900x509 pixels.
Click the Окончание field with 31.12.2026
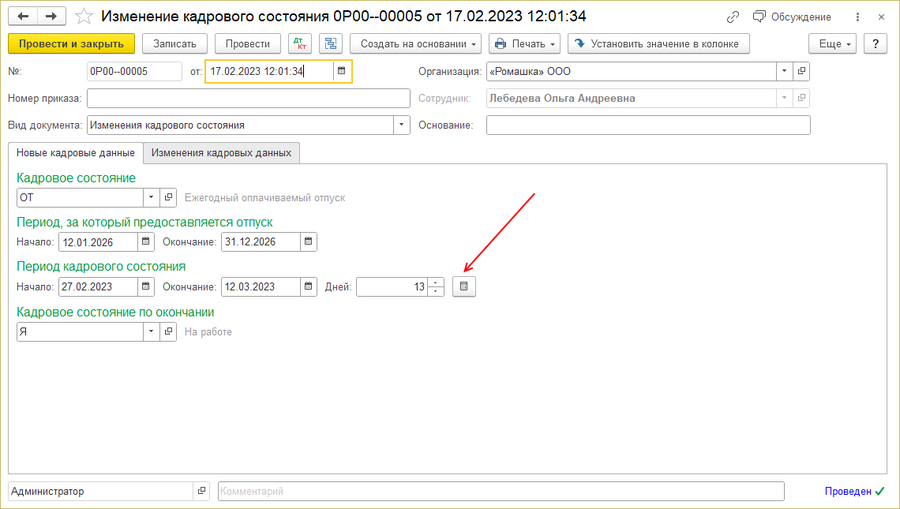[x=261, y=242]
